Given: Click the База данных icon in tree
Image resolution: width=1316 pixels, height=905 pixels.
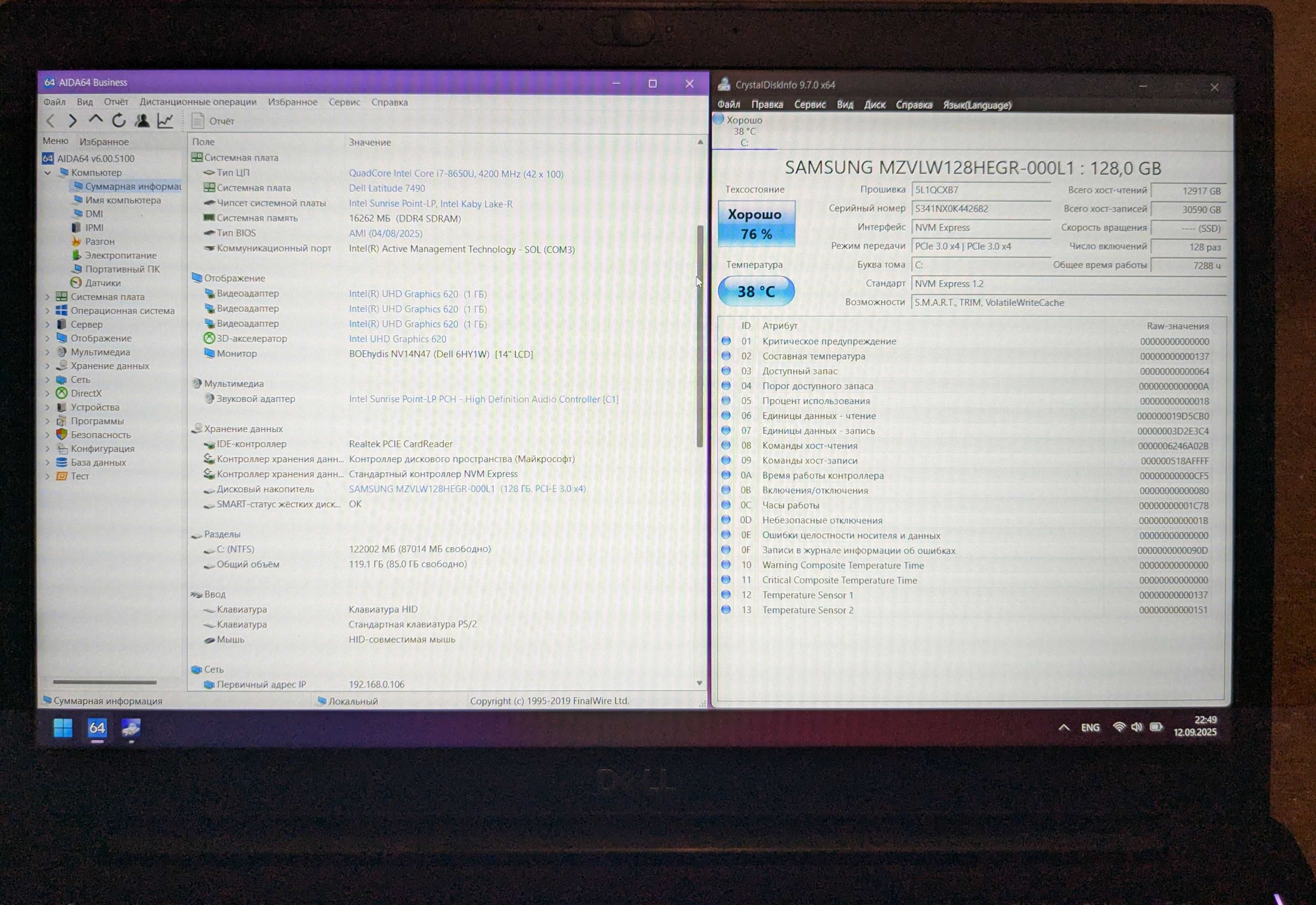Looking at the screenshot, I should 62,462.
